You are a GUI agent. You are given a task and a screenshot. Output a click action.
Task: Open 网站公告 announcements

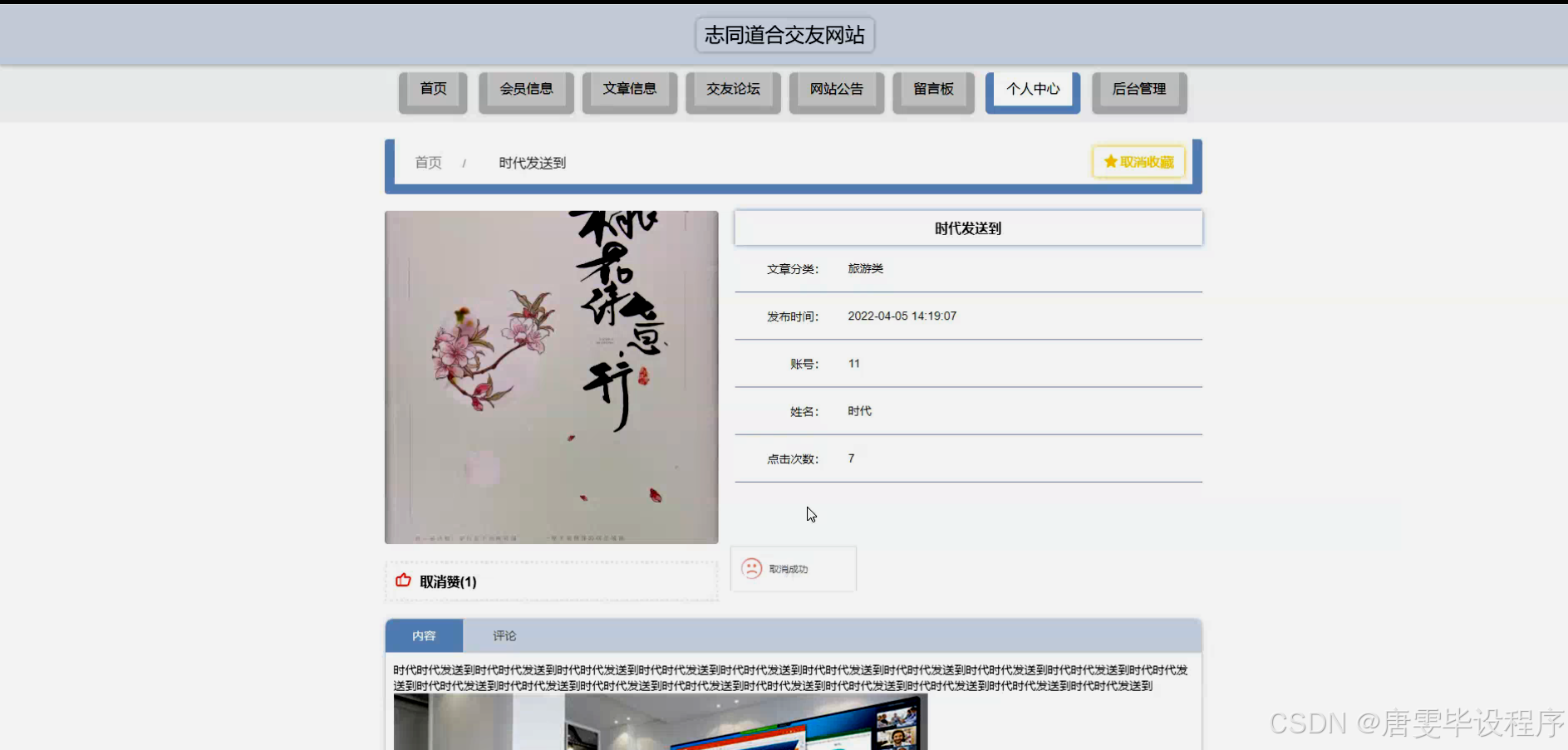pyautogui.click(x=837, y=91)
